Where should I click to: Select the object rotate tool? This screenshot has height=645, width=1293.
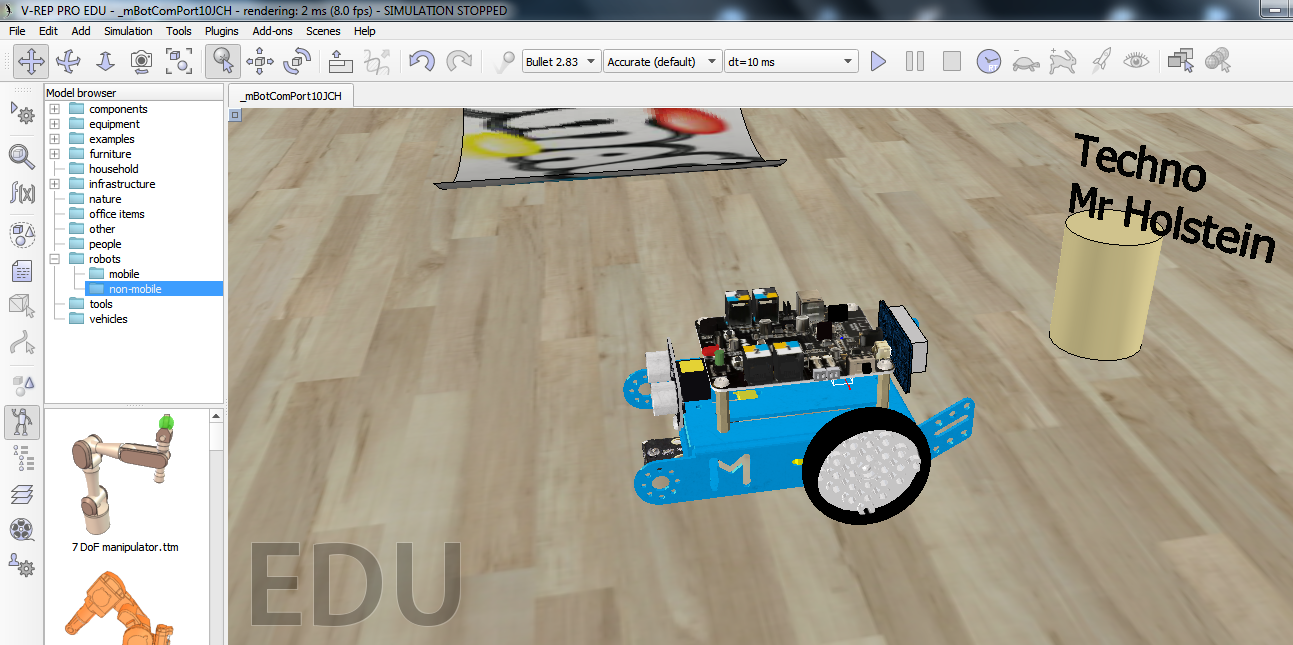(297, 61)
